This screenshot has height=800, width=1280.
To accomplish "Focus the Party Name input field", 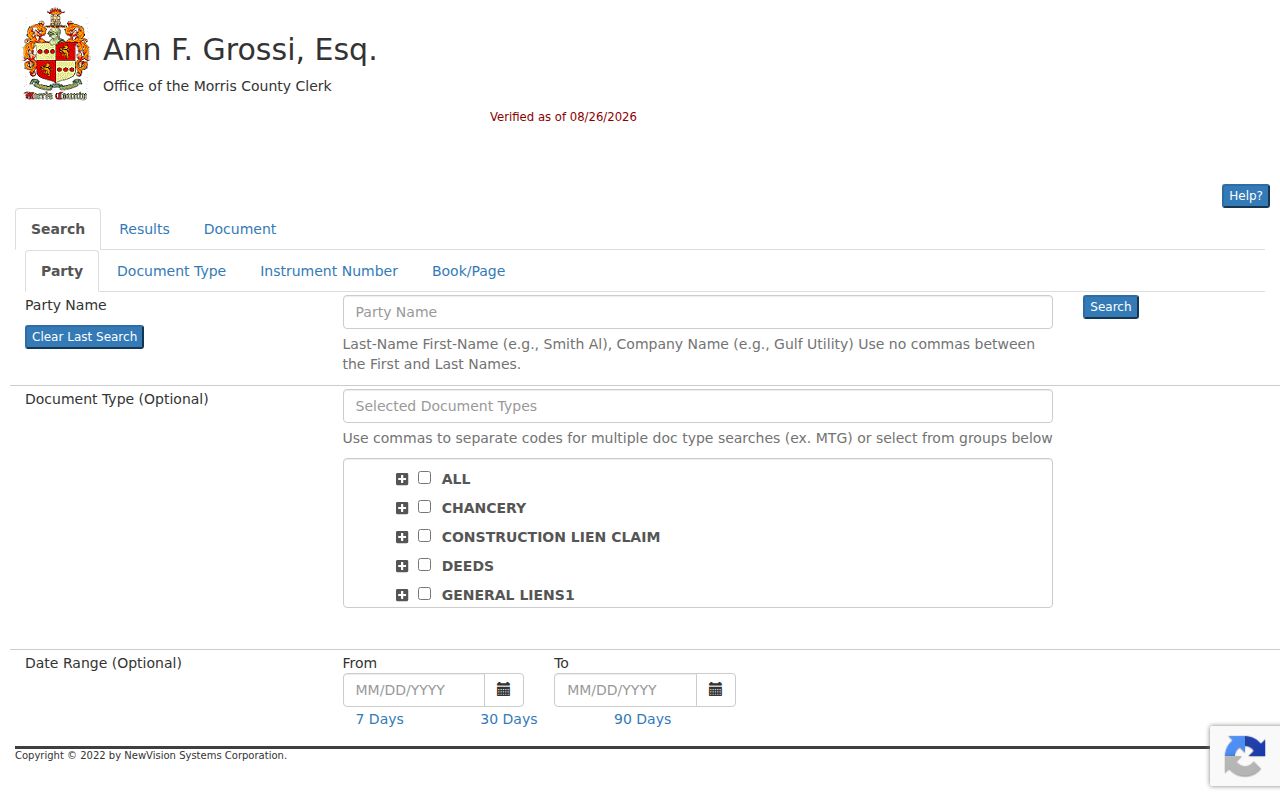I will (698, 312).
